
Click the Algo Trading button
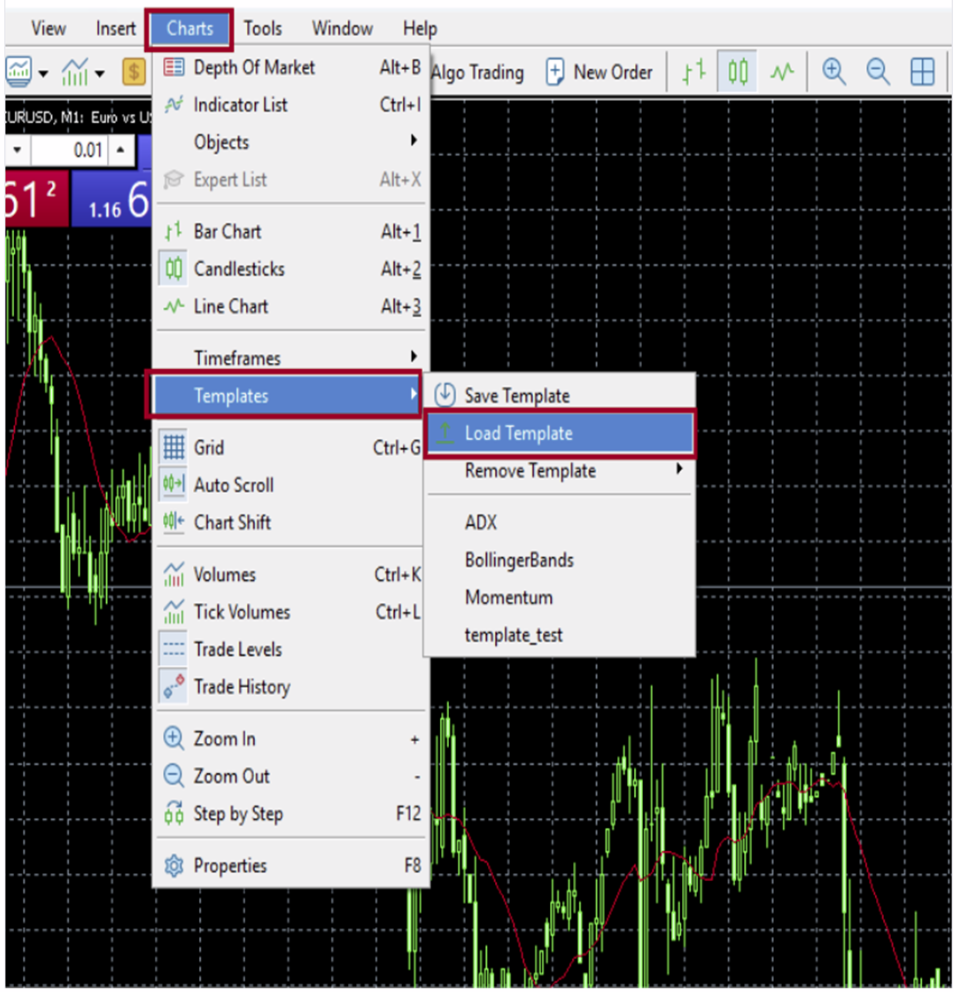tap(477, 72)
